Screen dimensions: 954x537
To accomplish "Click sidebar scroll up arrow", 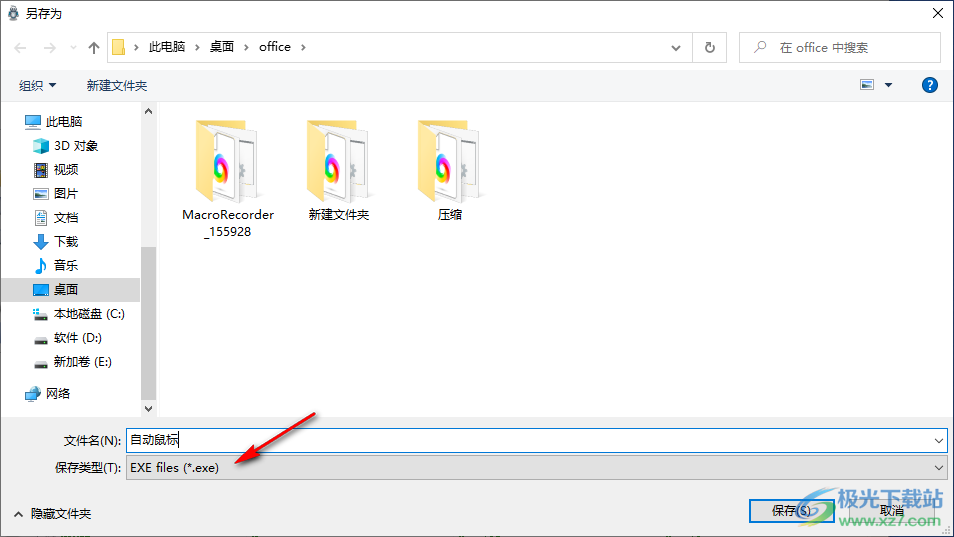I will point(148,111).
